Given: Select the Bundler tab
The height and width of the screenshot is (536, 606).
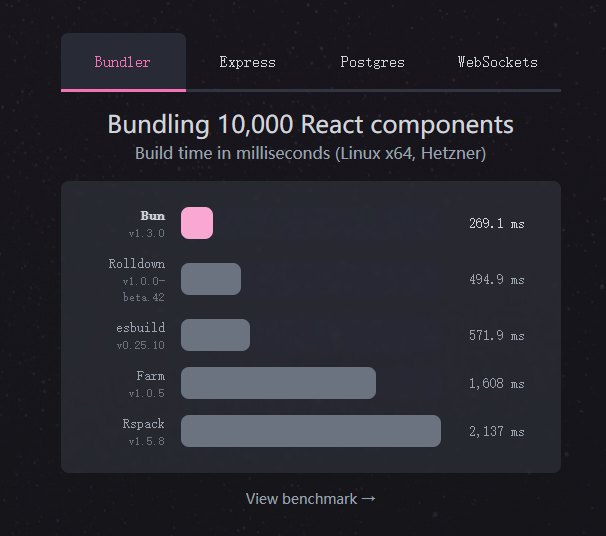Looking at the screenshot, I should [123, 62].
